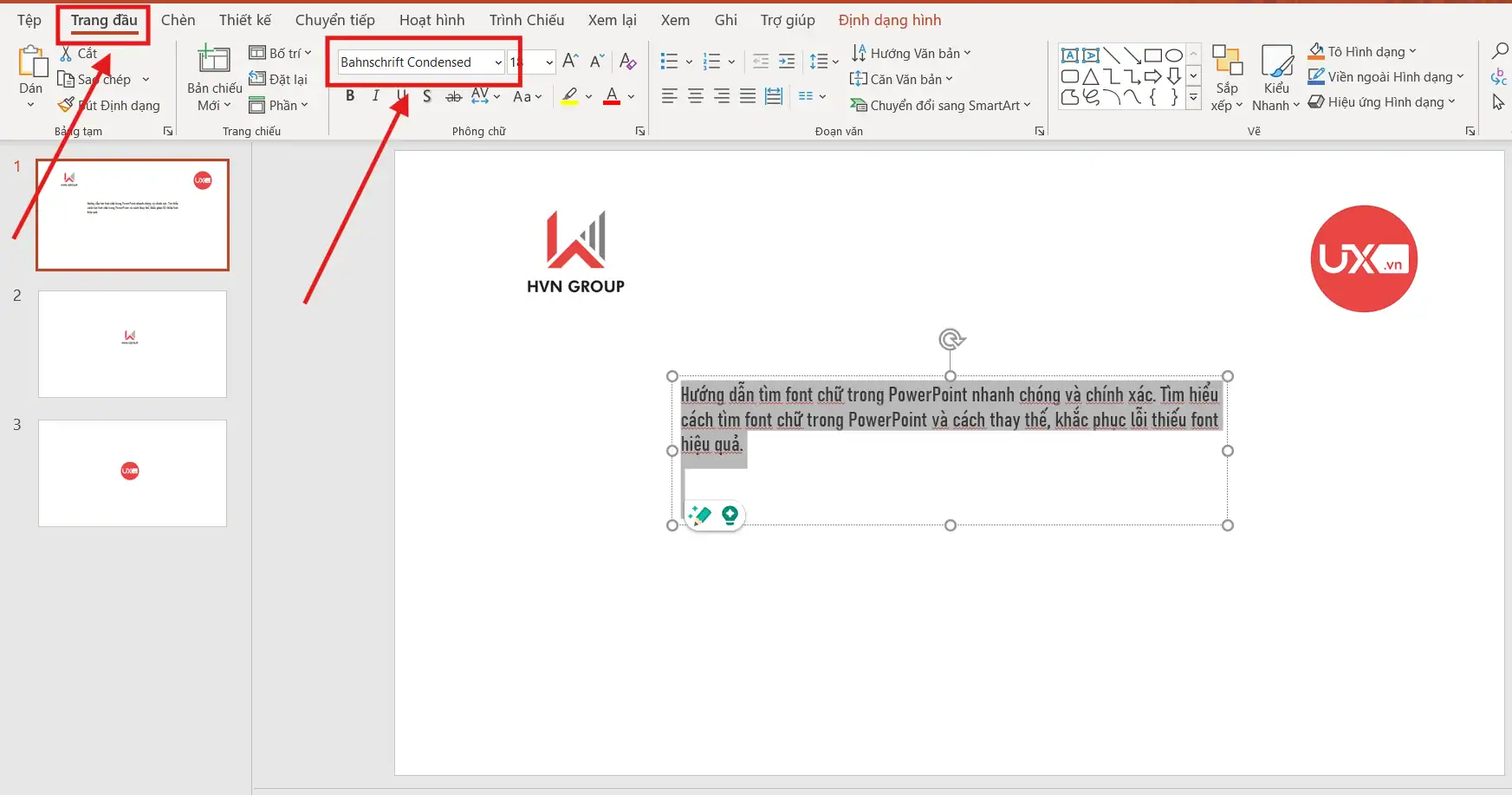Viewport: 1512px width, 795px height.
Task: Click the Tăng cỡ phông icon
Action: pos(569,60)
